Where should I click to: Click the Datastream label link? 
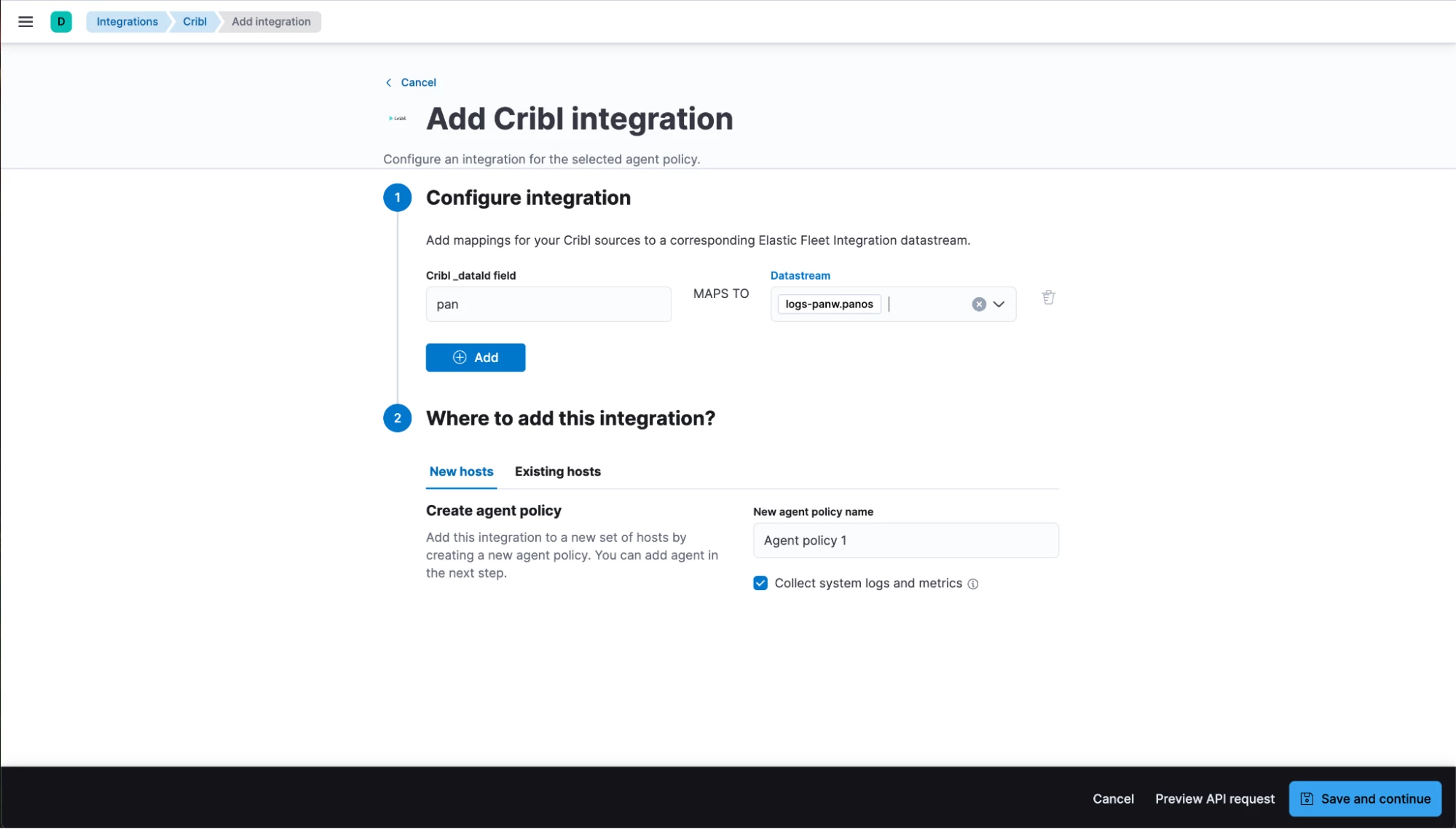click(x=800, y=275)
